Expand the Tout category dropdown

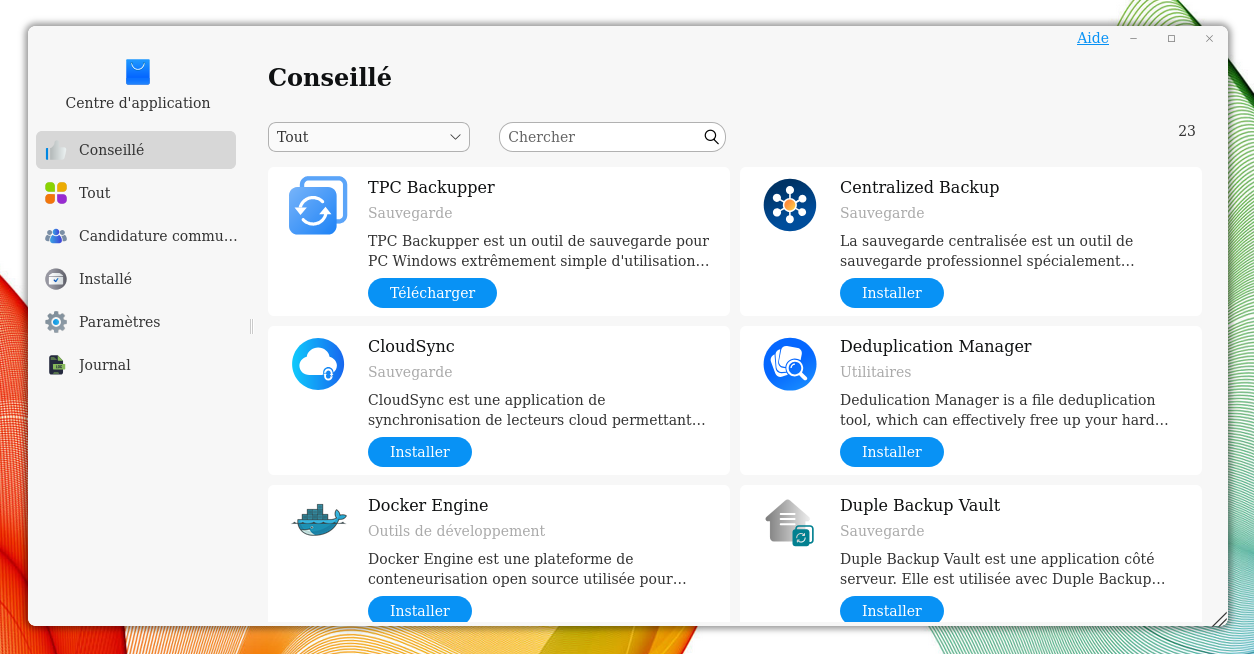[369, 137]
